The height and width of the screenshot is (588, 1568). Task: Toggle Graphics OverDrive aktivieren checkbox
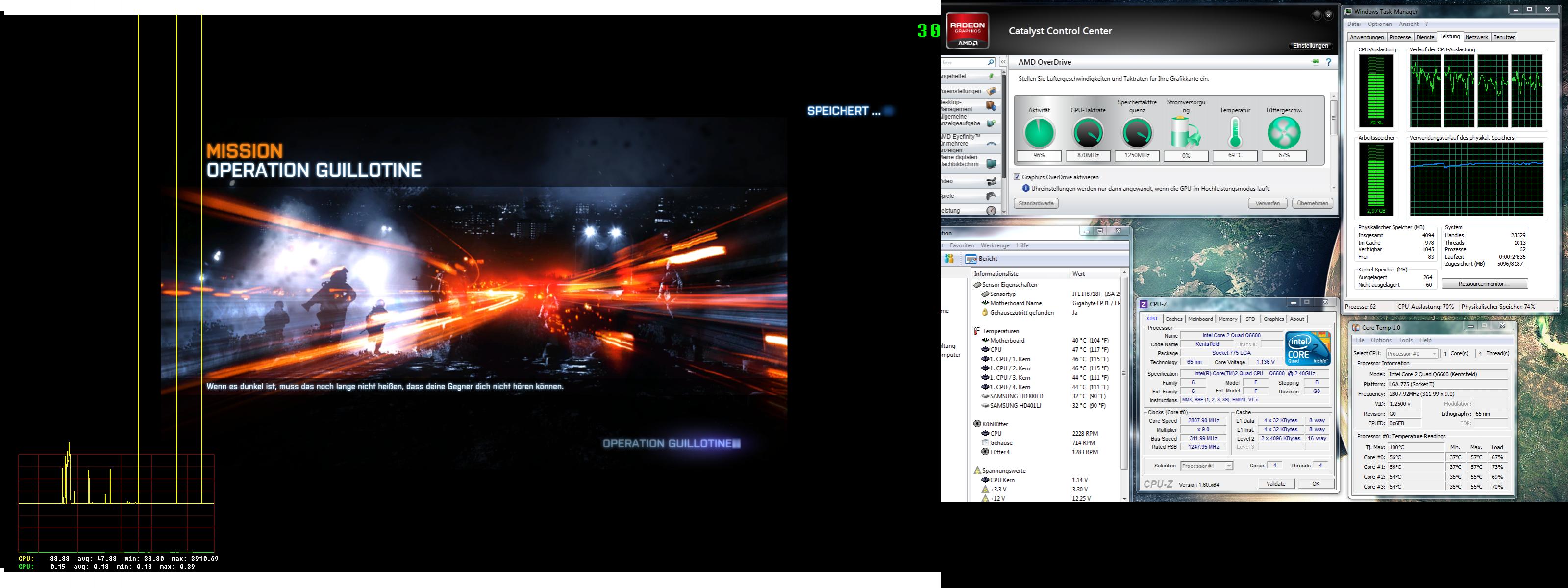(1017, 177)
